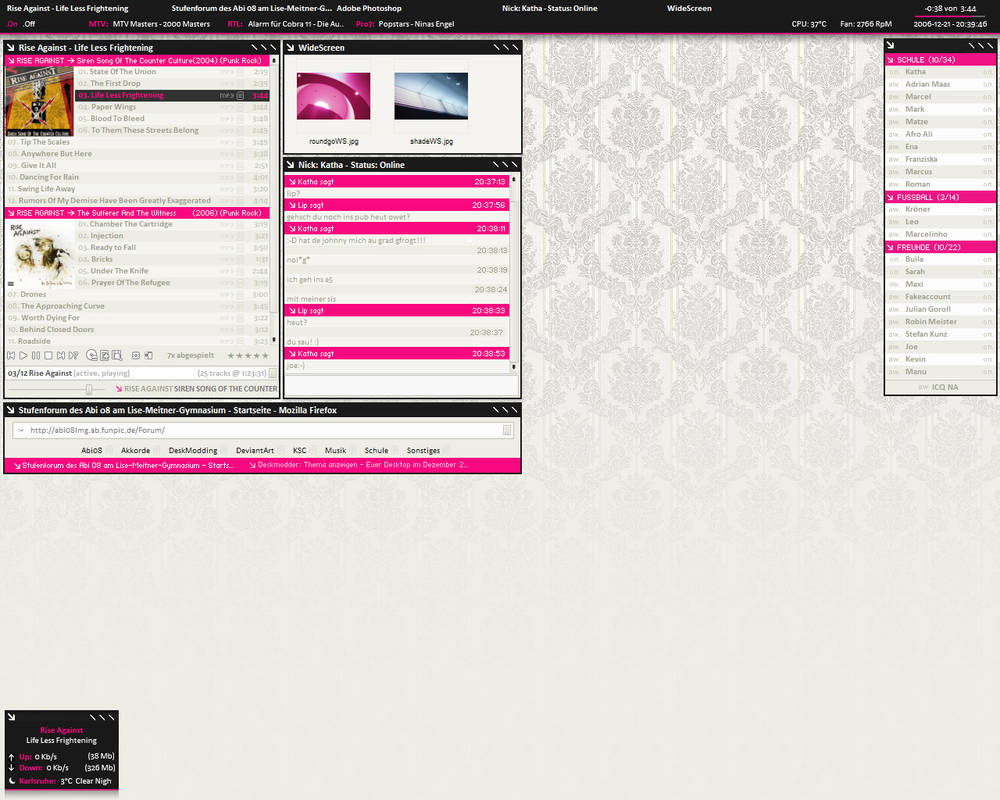Switch to Off in the top bar
Screen dimensions: 1000x800
[29, 24]
